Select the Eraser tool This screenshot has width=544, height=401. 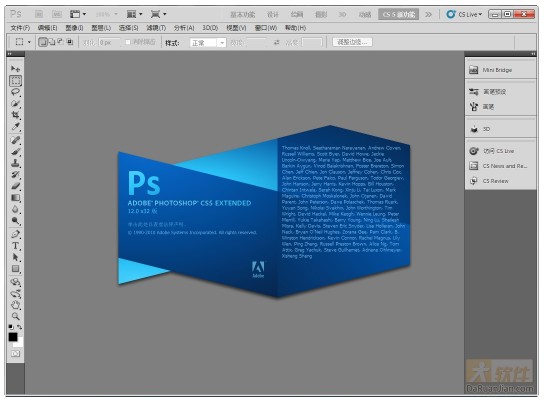click(15, 186)
